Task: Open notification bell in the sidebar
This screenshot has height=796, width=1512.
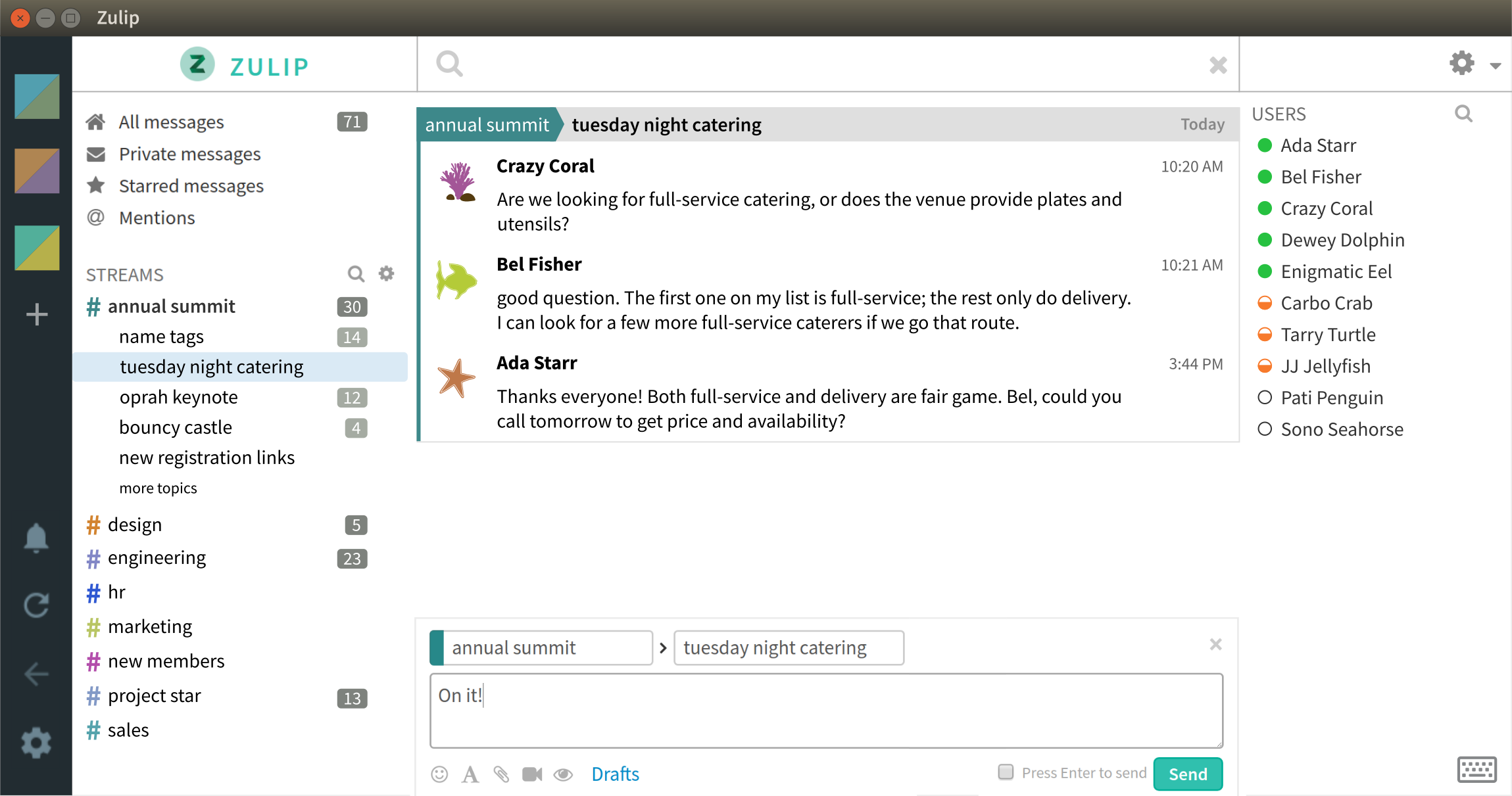Action: [x=36, y=538]
